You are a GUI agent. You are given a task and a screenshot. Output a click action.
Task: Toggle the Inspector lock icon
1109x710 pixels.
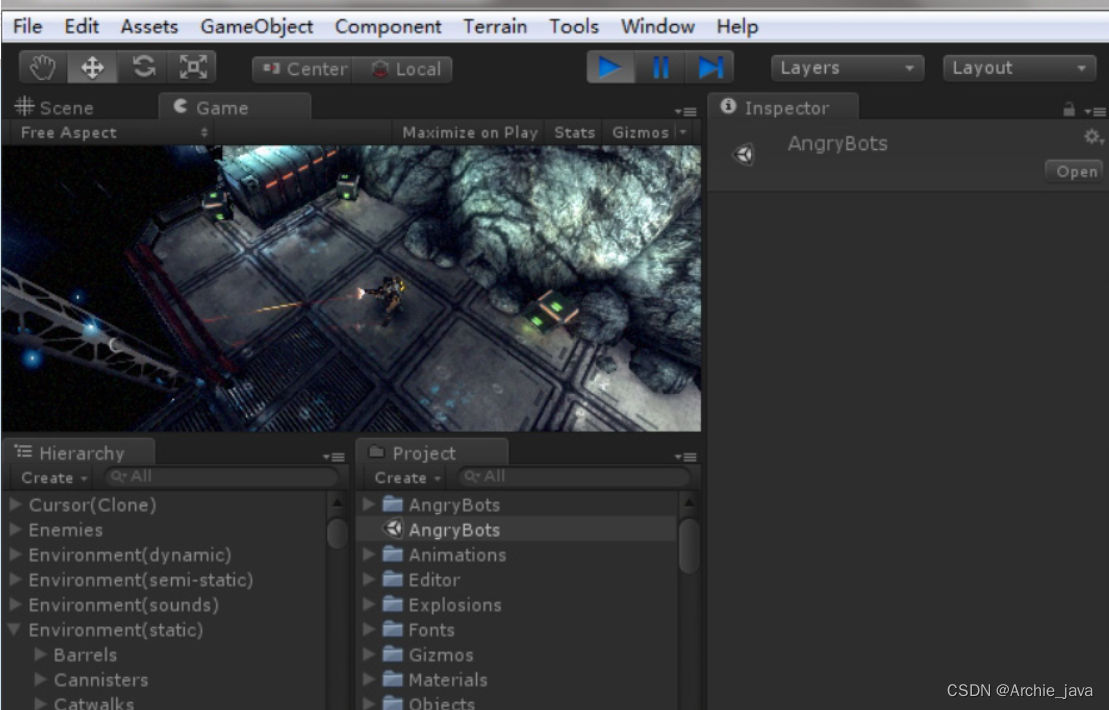pos(1069,110)
